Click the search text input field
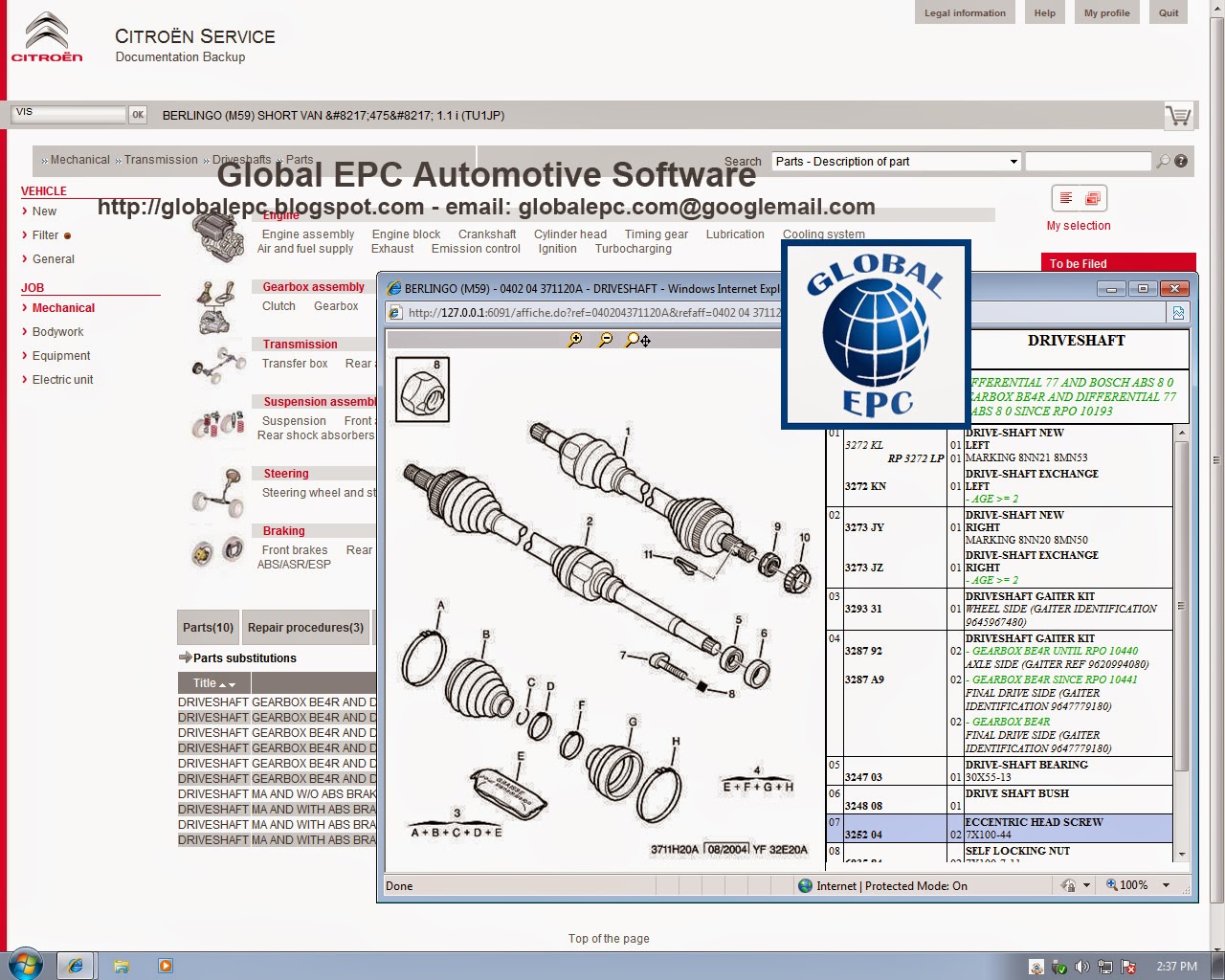This screenshot has width=1225, height=980. click(x=1088, y=162)
